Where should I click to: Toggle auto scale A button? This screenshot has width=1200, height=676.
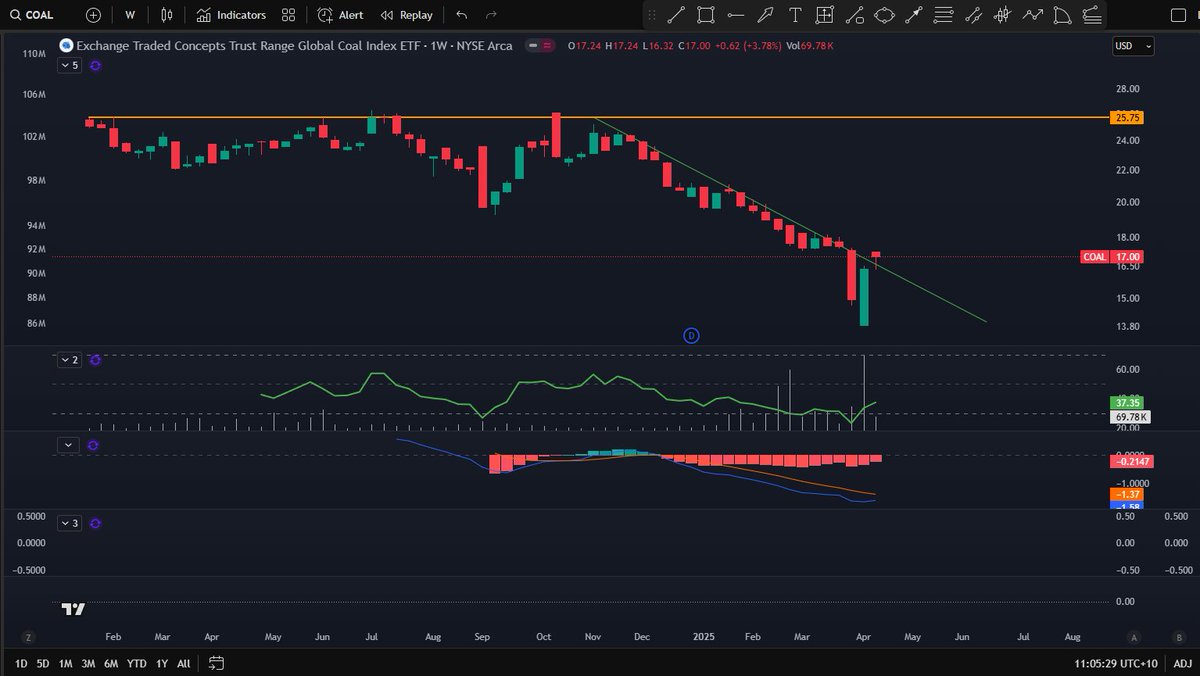(x=1134, y=637)
